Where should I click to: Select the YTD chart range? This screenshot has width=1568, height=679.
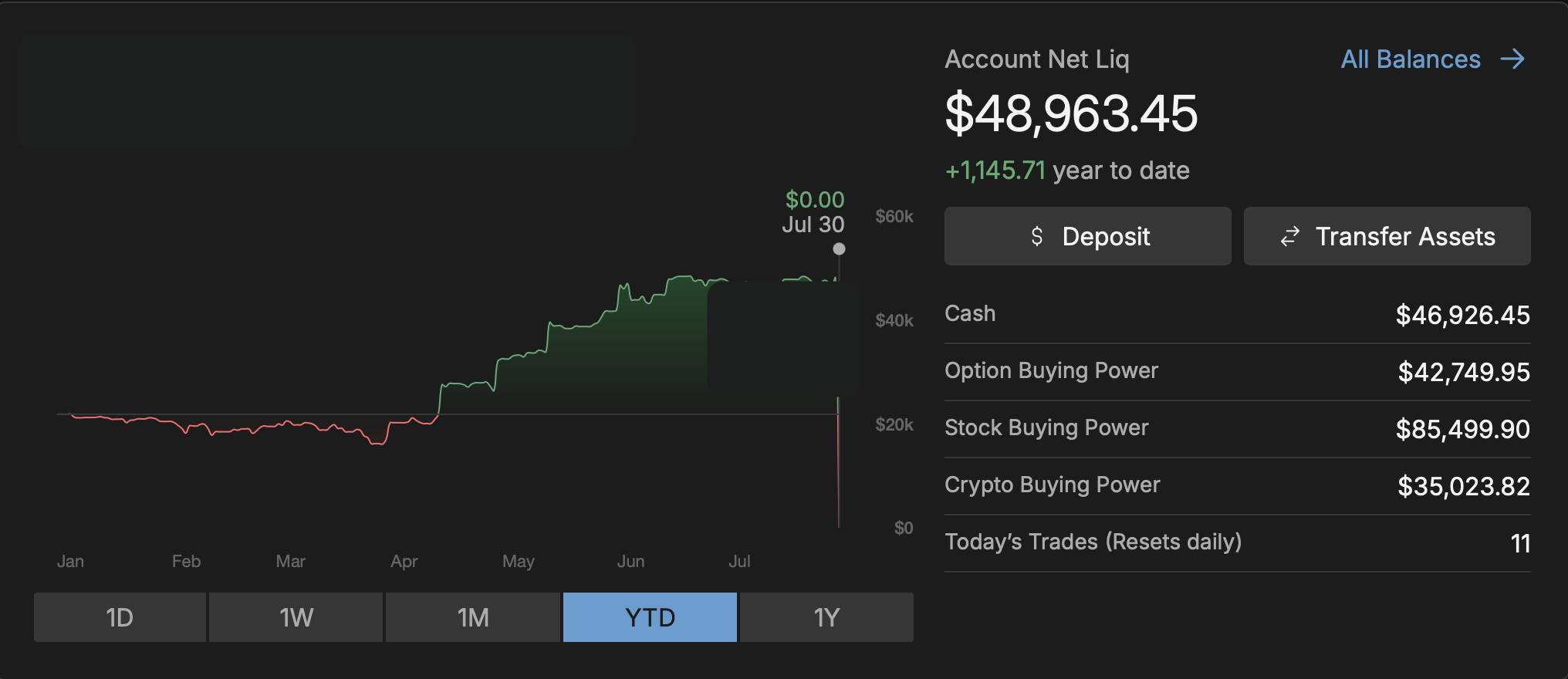tap(650, 617)
